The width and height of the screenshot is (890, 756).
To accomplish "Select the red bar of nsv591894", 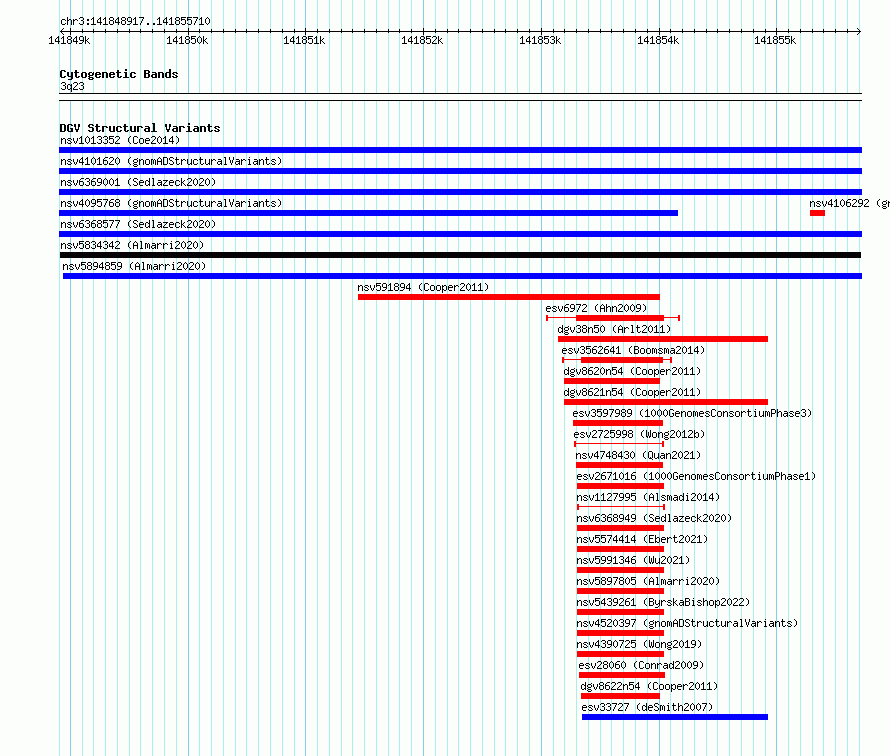I will pyautogui.click(x=509, y=297).
